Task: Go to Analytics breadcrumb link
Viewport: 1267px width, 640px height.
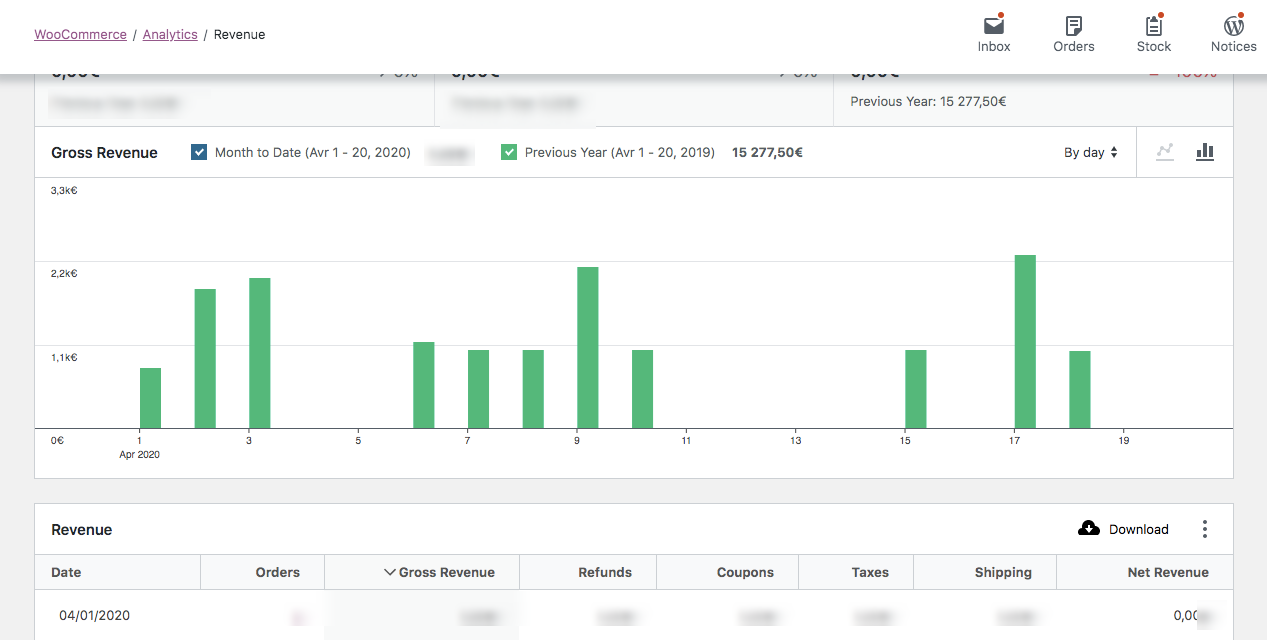Action: 170,35
